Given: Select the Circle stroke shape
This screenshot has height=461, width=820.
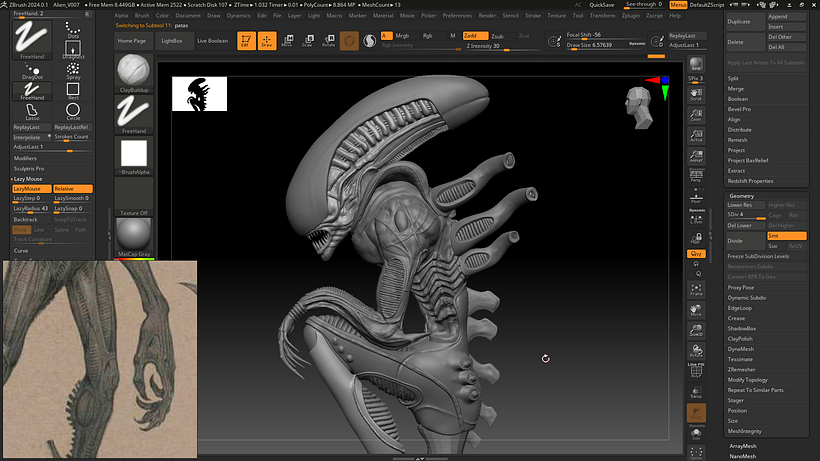Looking at the screenshot, I should point(73,111).
